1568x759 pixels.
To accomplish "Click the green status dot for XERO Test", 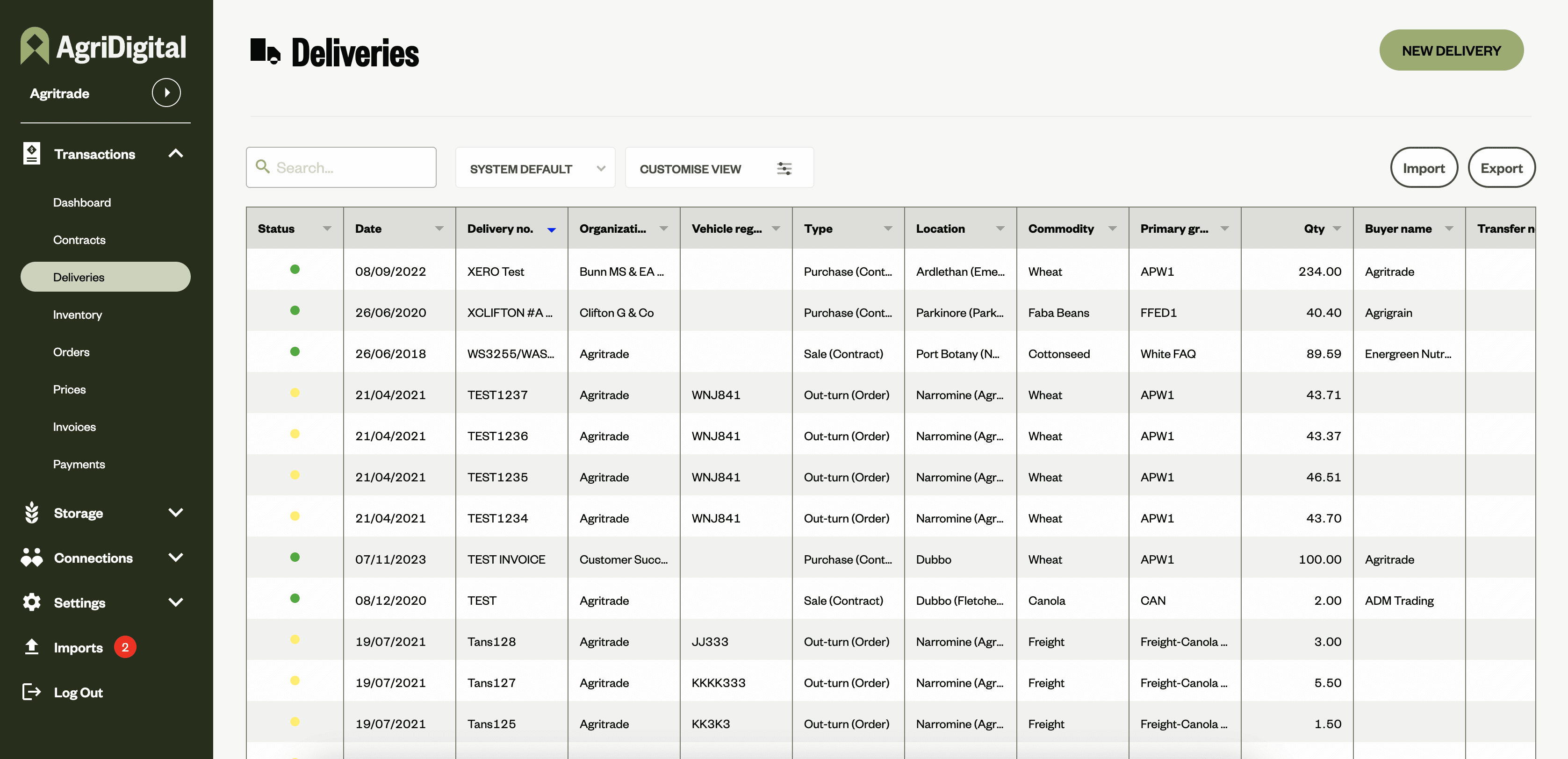I will pos(295,270).
